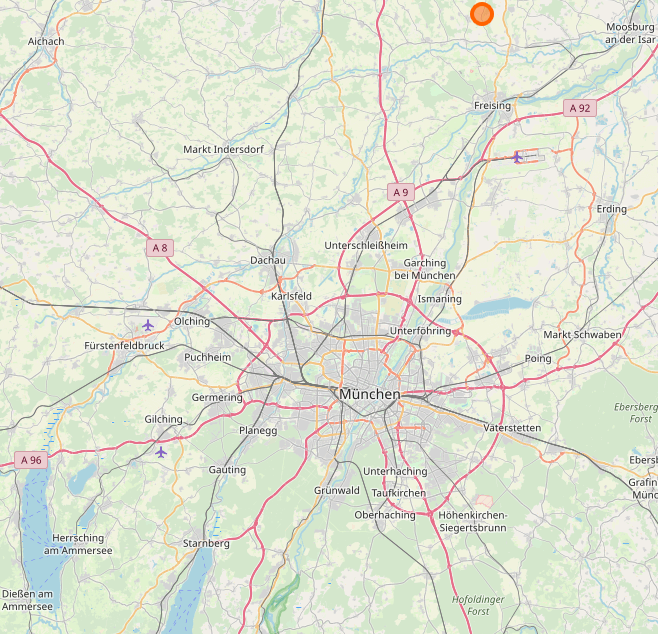Click the Dachau town label
The height and width of the screenshot is (634, 658).
(x=268, y=260)
